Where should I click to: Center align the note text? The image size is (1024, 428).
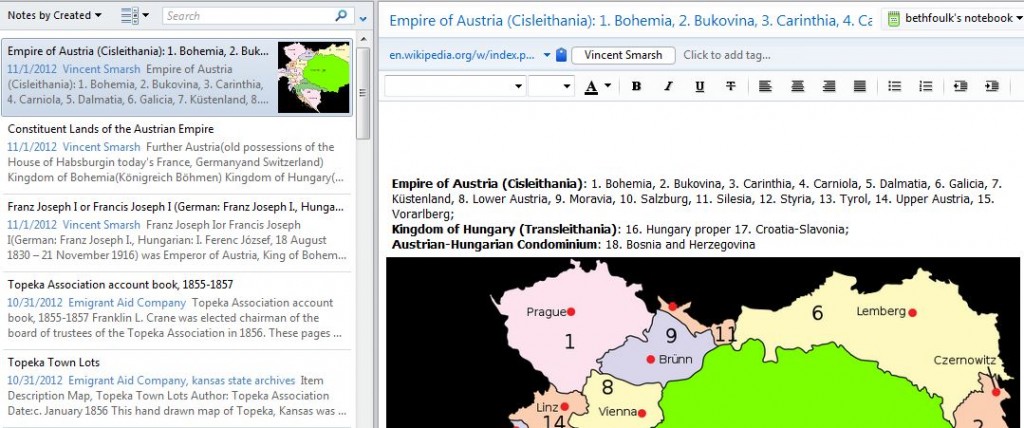(x=797, y=86)
